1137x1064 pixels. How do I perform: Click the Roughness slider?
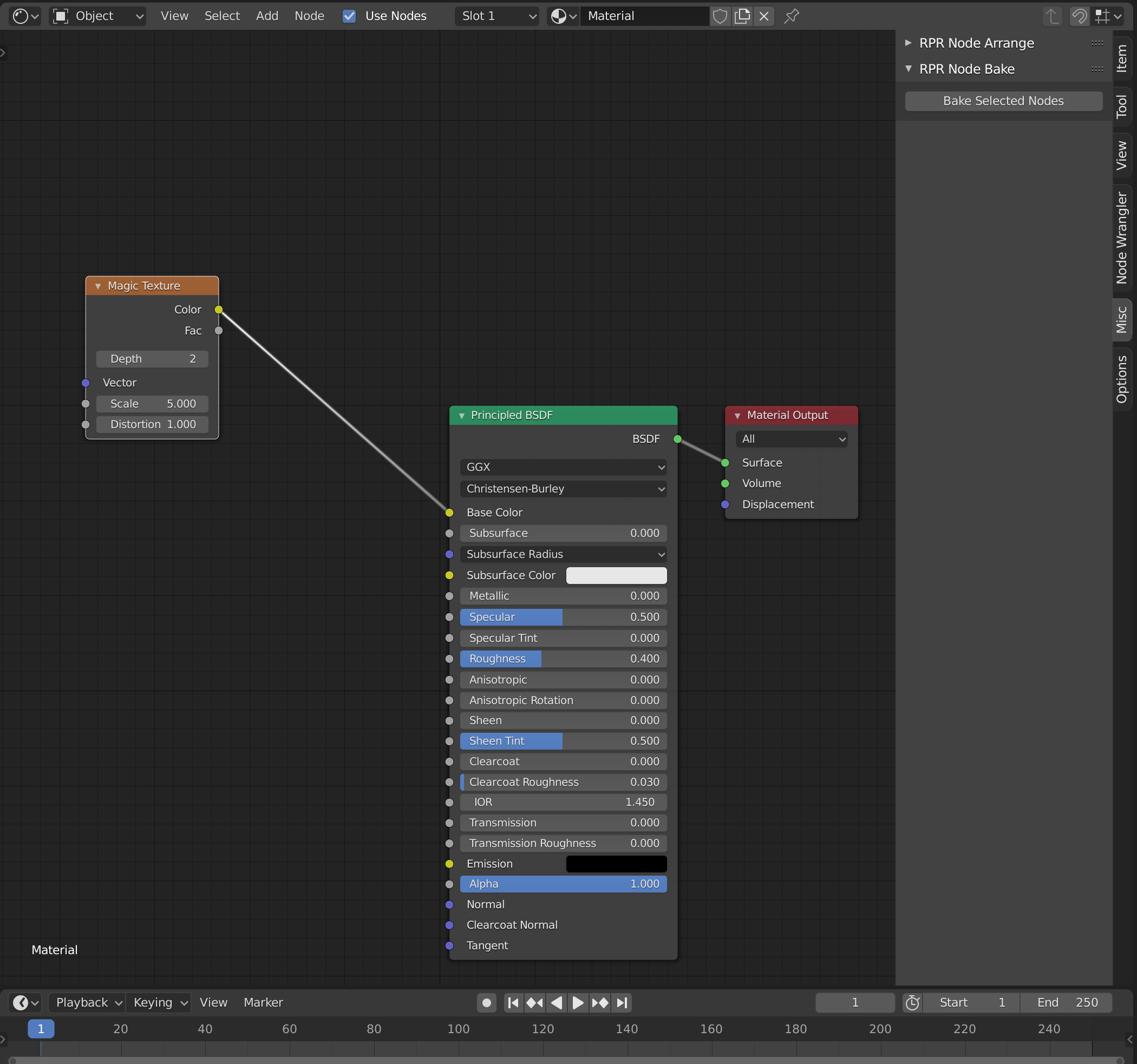click(563, 659)
